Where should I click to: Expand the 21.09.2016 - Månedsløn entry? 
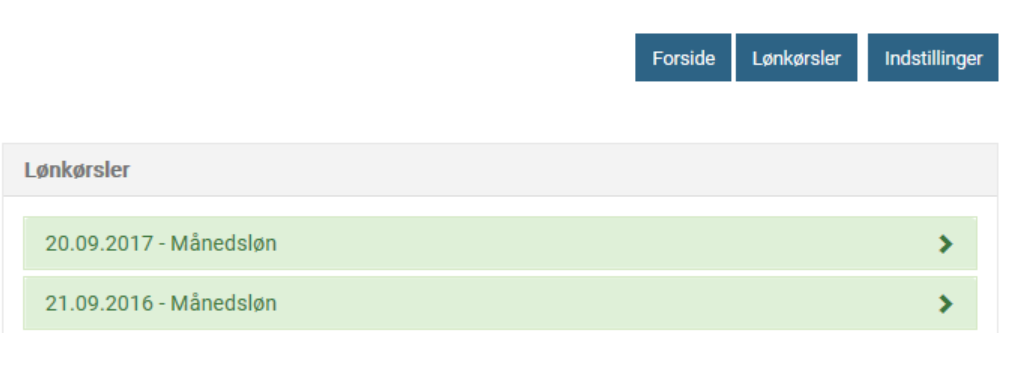tap(500, 303)
